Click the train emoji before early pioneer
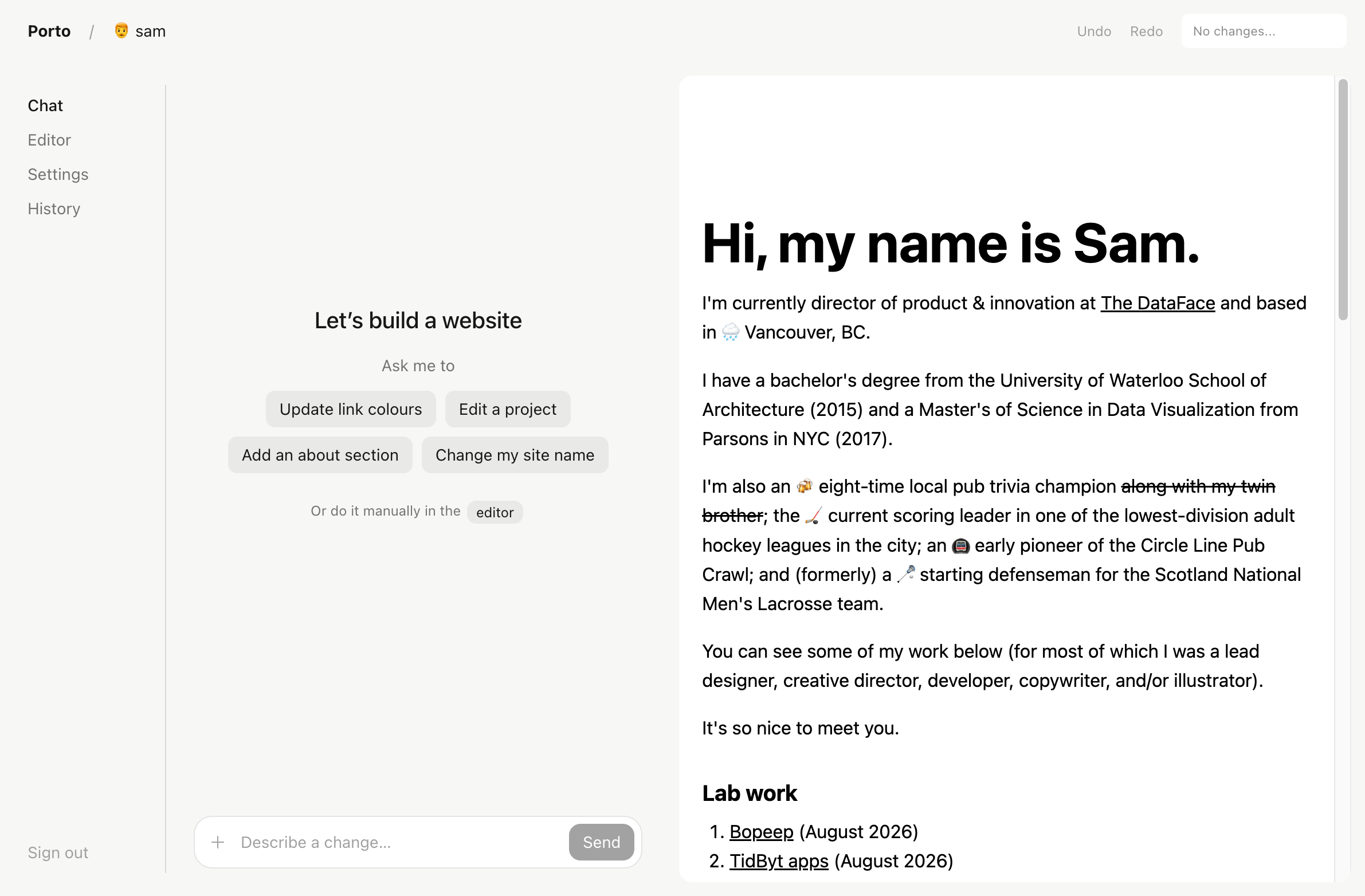Screen dimensions: 1365x896 pos(960,546)
